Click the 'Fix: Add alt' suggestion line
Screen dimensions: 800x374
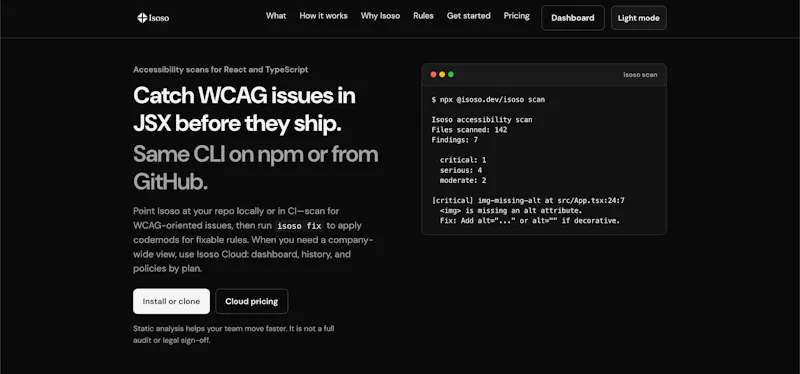click(530, 221)
